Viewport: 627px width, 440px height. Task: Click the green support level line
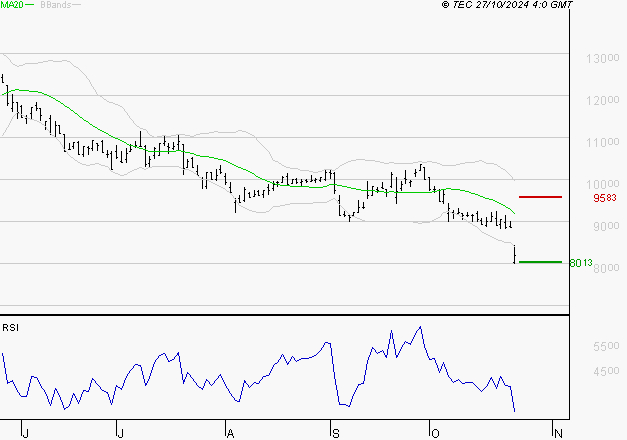point(540,262)
